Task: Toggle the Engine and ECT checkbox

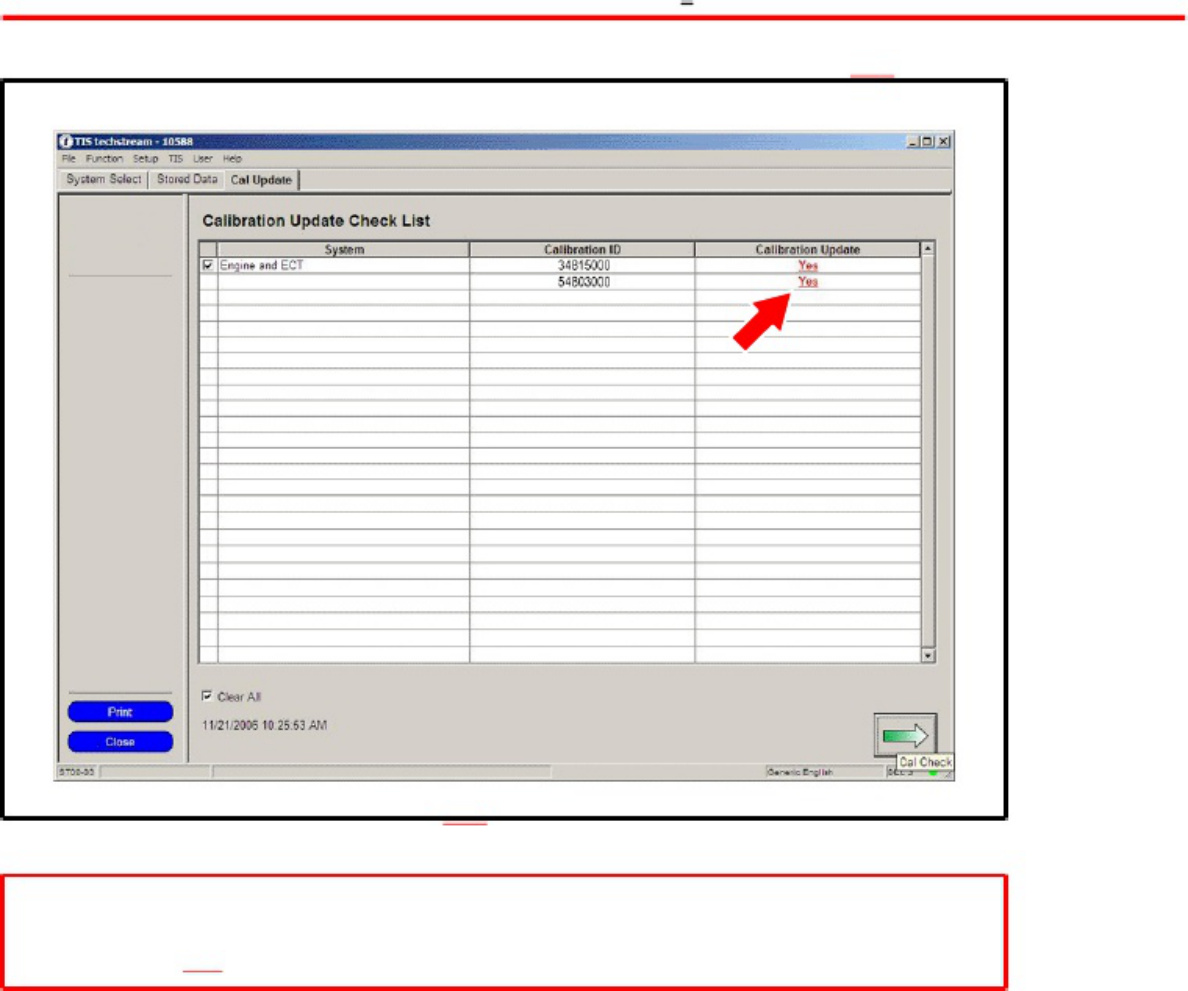Action: [x=208, y=265]
